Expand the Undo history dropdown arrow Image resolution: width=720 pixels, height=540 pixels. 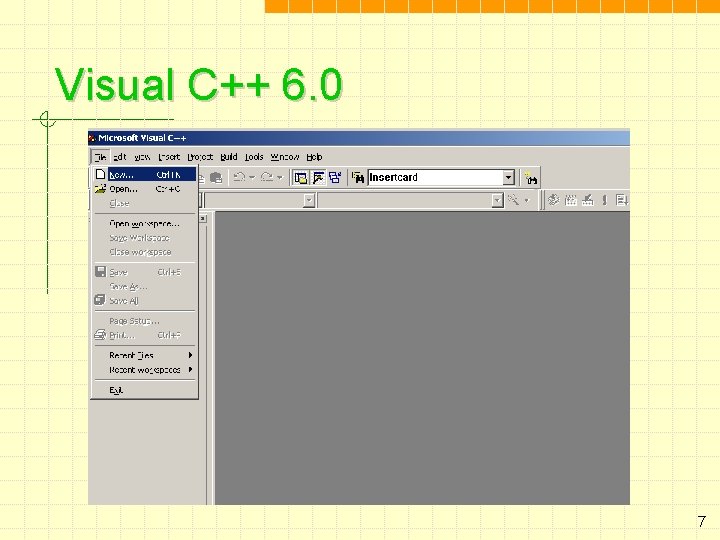point(252,177)
